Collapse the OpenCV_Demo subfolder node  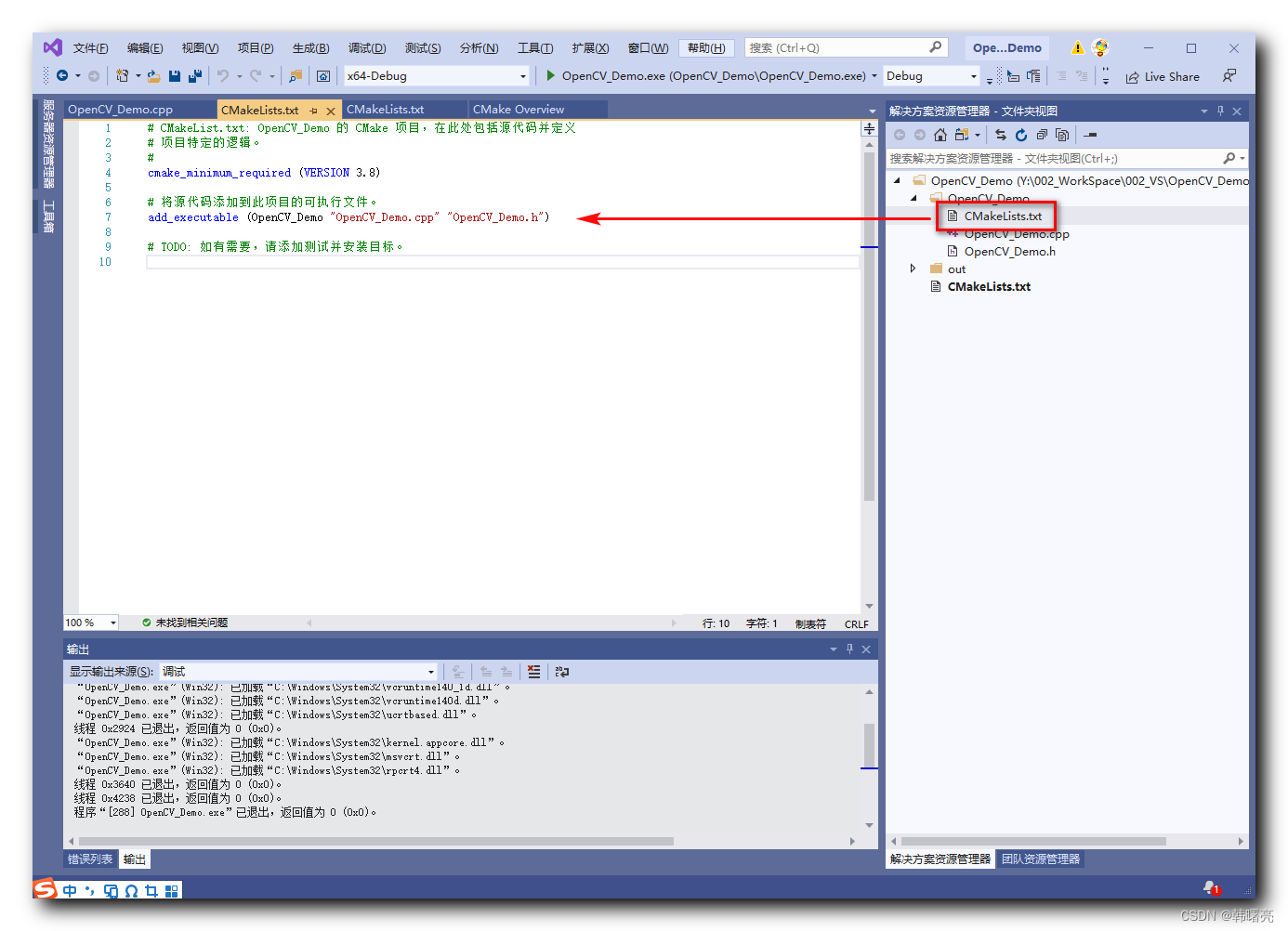pos(913,198)
